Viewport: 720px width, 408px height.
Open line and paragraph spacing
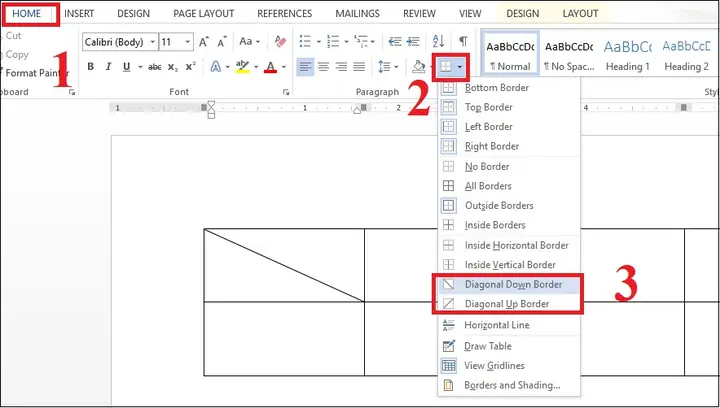384,67
